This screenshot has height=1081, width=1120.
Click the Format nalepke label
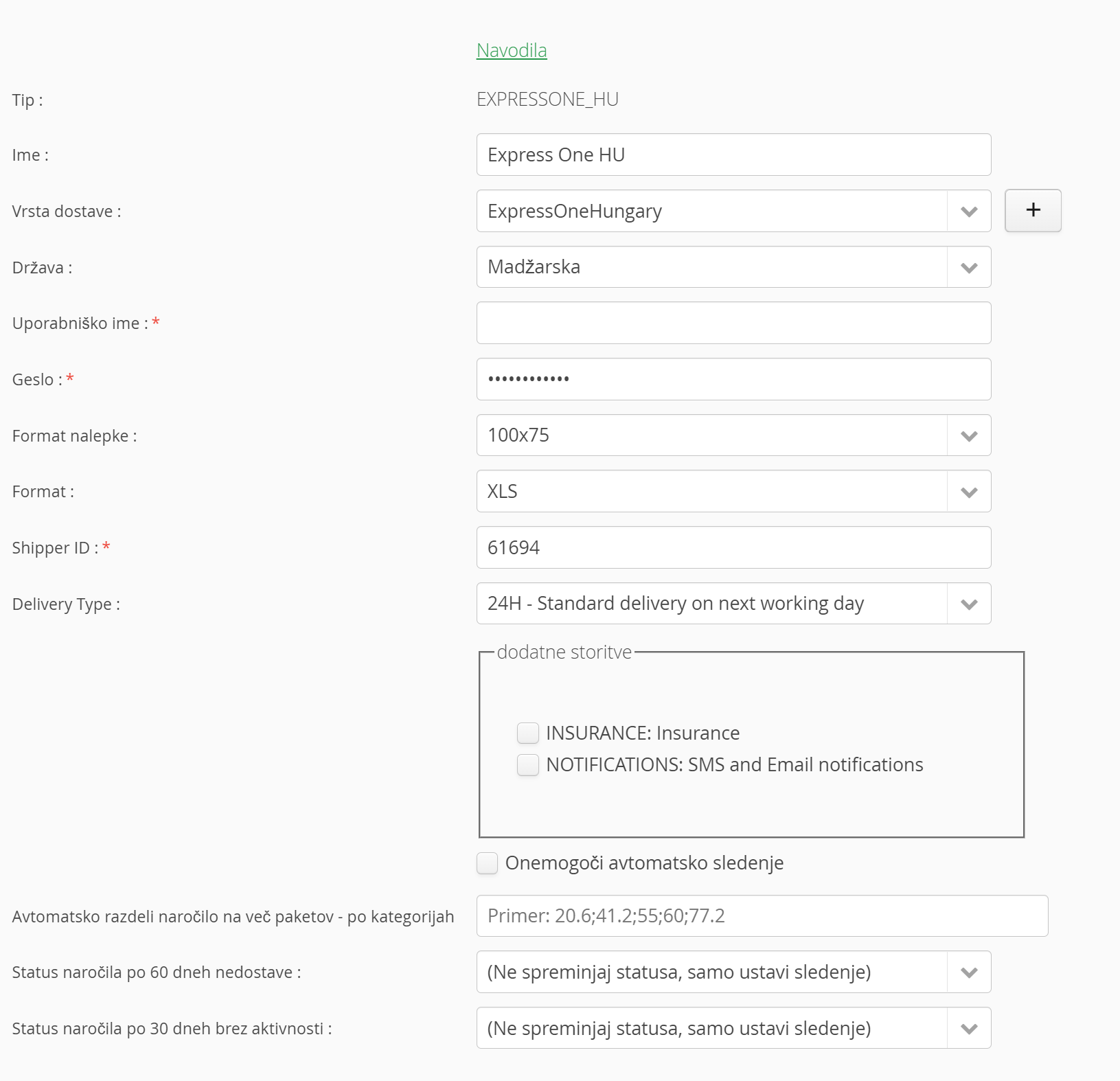(x=74, y=436)
